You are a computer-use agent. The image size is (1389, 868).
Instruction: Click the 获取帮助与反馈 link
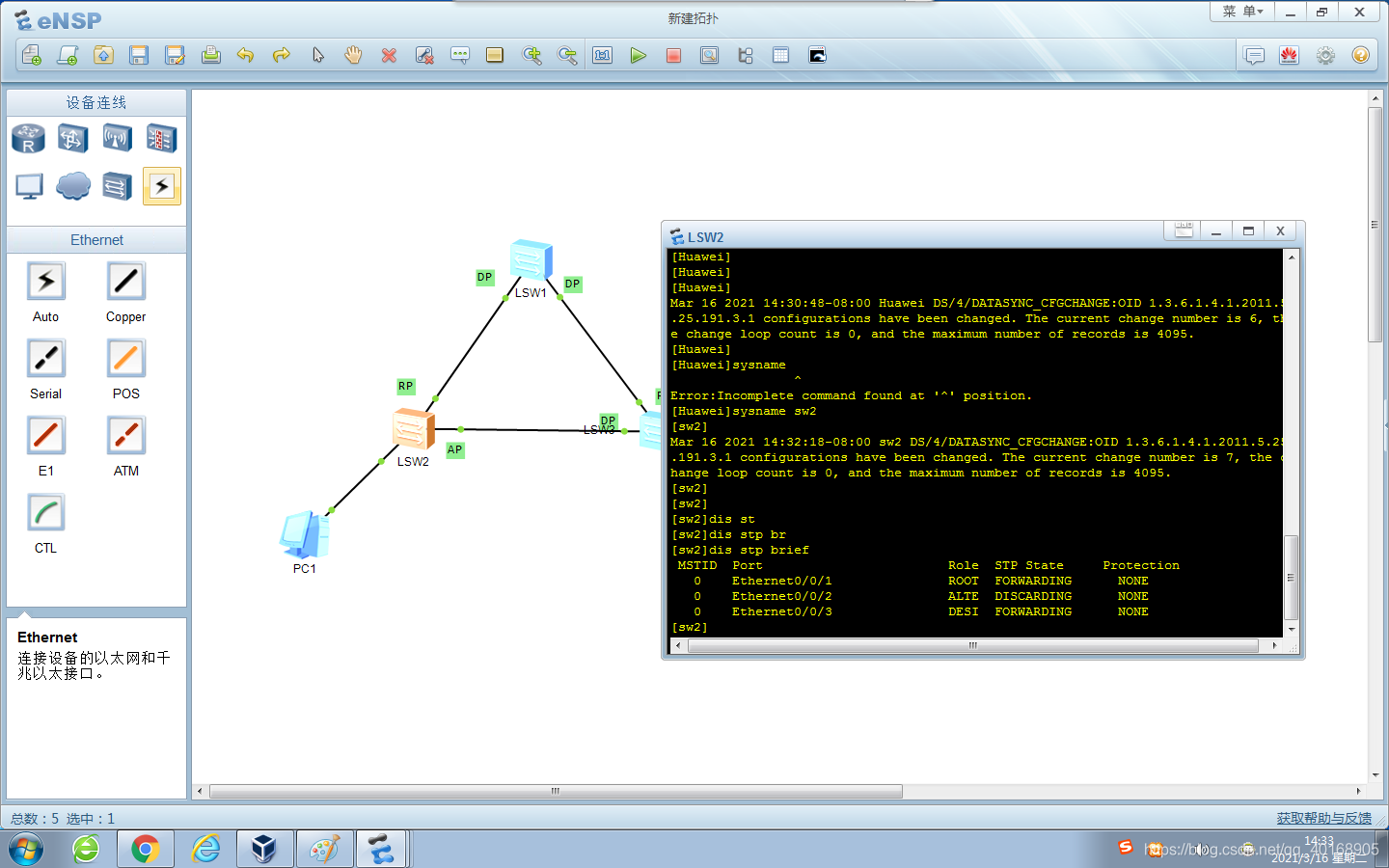(x=1323, y=818)
